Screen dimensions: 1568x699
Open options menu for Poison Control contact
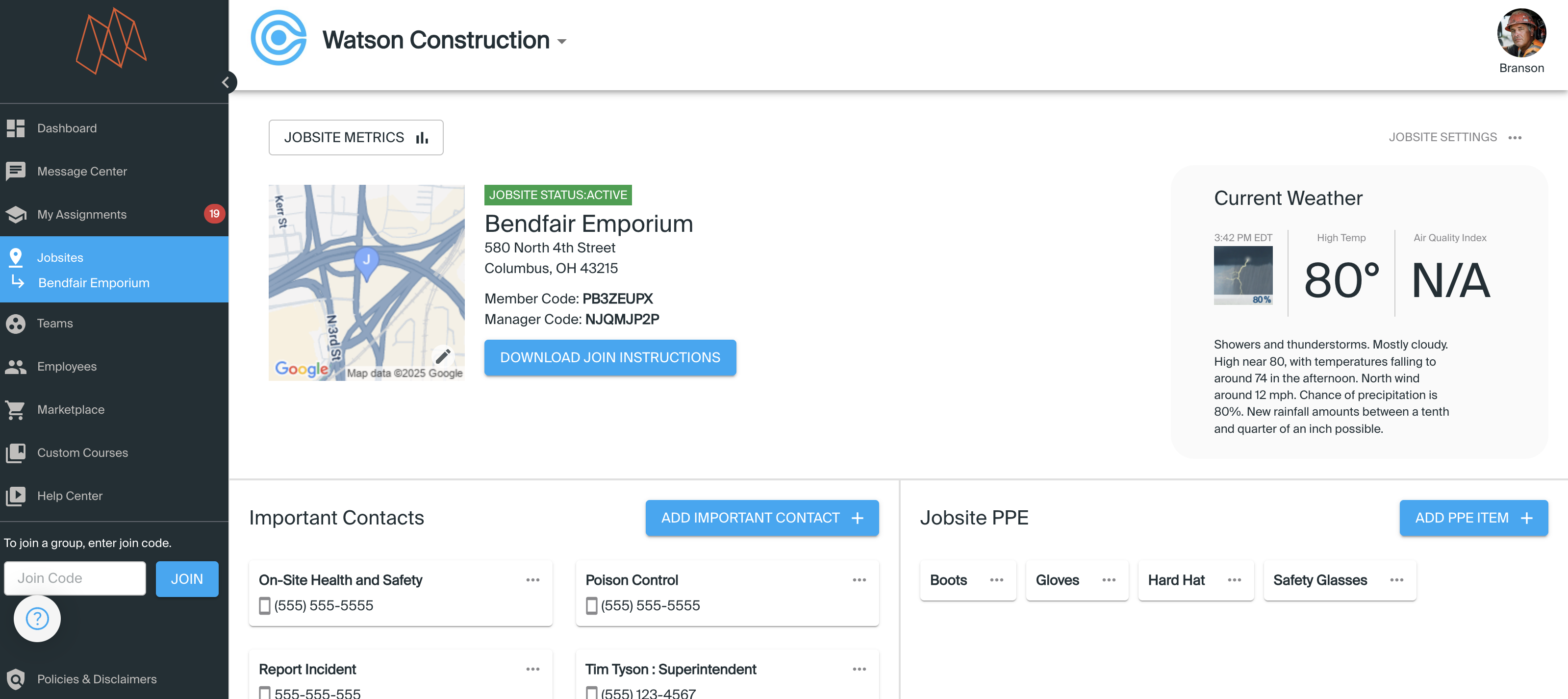point(859,580)
